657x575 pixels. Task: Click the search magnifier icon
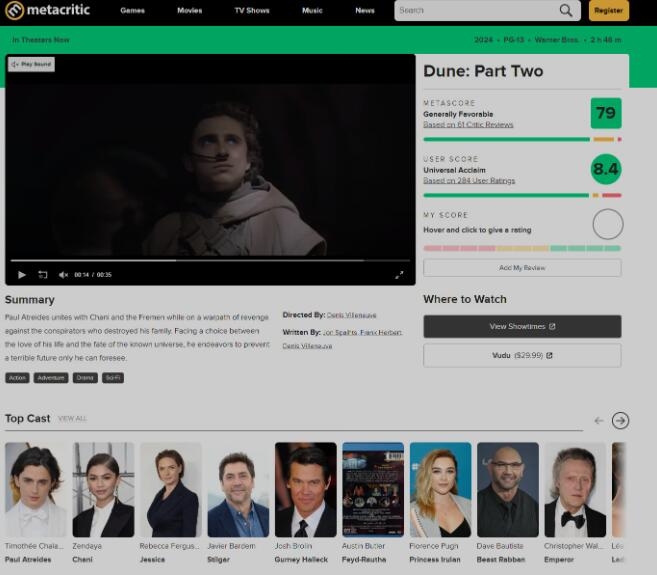pos(566,10)
